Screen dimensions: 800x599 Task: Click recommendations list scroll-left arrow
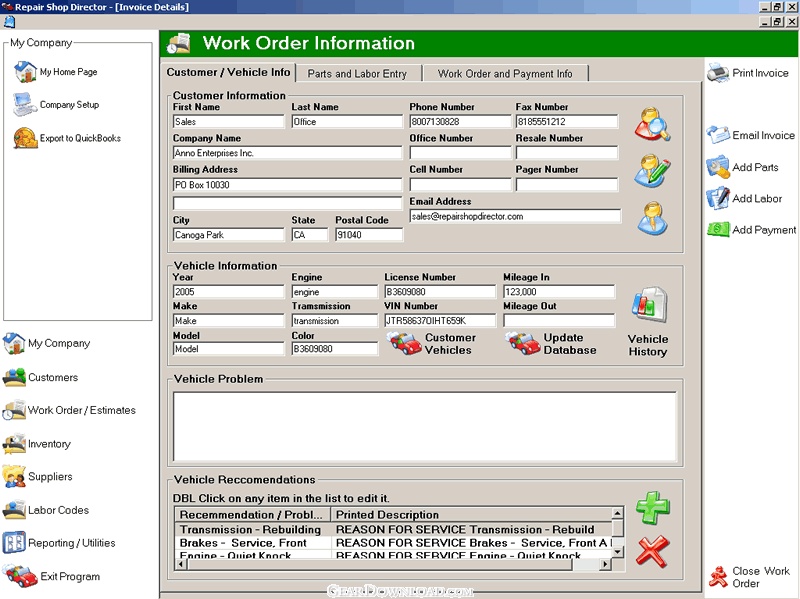point(181,564)
